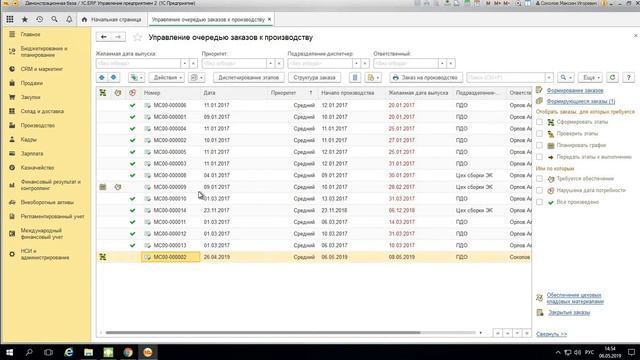Open Зарплата section in sidebar
The width and height of the screenshot is (640, 360).
click(32, 153)
